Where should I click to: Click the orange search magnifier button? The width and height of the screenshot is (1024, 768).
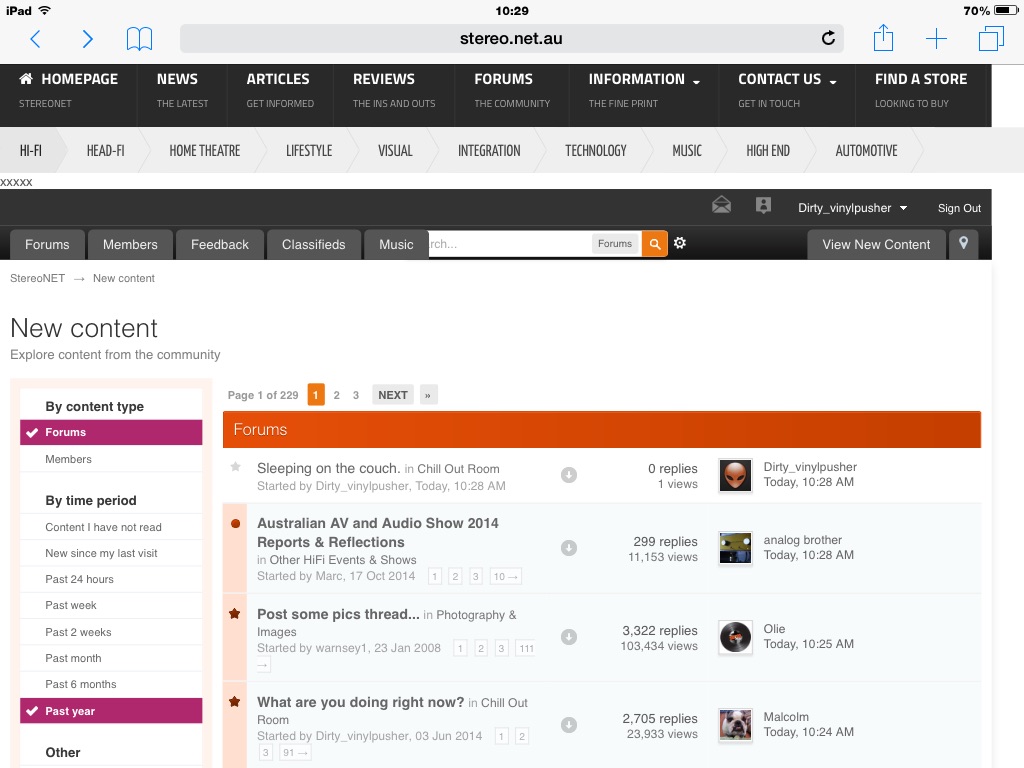click(654, 244)
